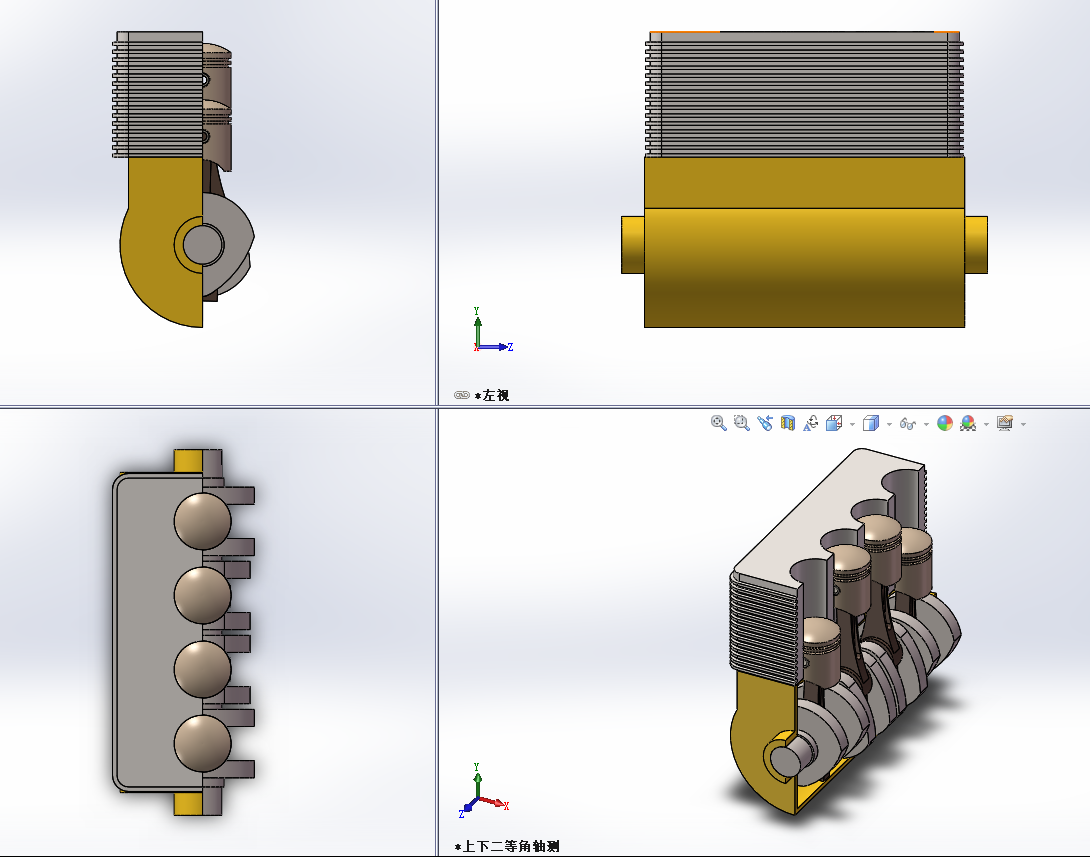
Task: Expand the View Orientation dropdown arrow
Action: [852, 425]
